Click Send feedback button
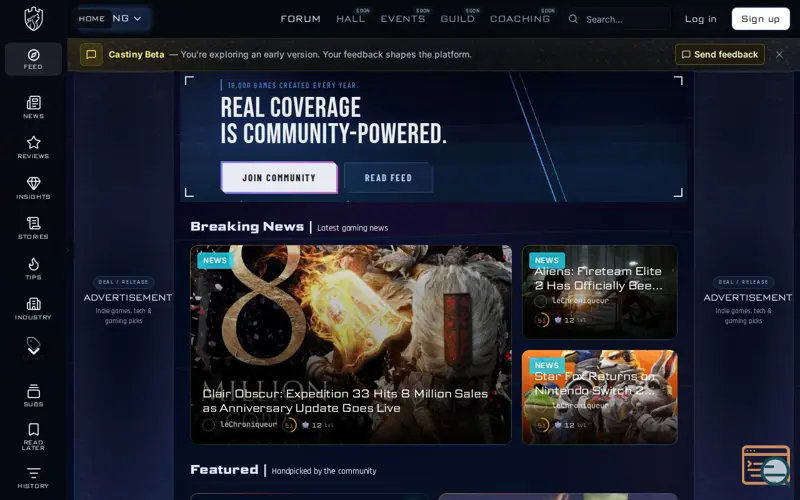Screen dimensions: 800x500 click(x=719, y=55)
